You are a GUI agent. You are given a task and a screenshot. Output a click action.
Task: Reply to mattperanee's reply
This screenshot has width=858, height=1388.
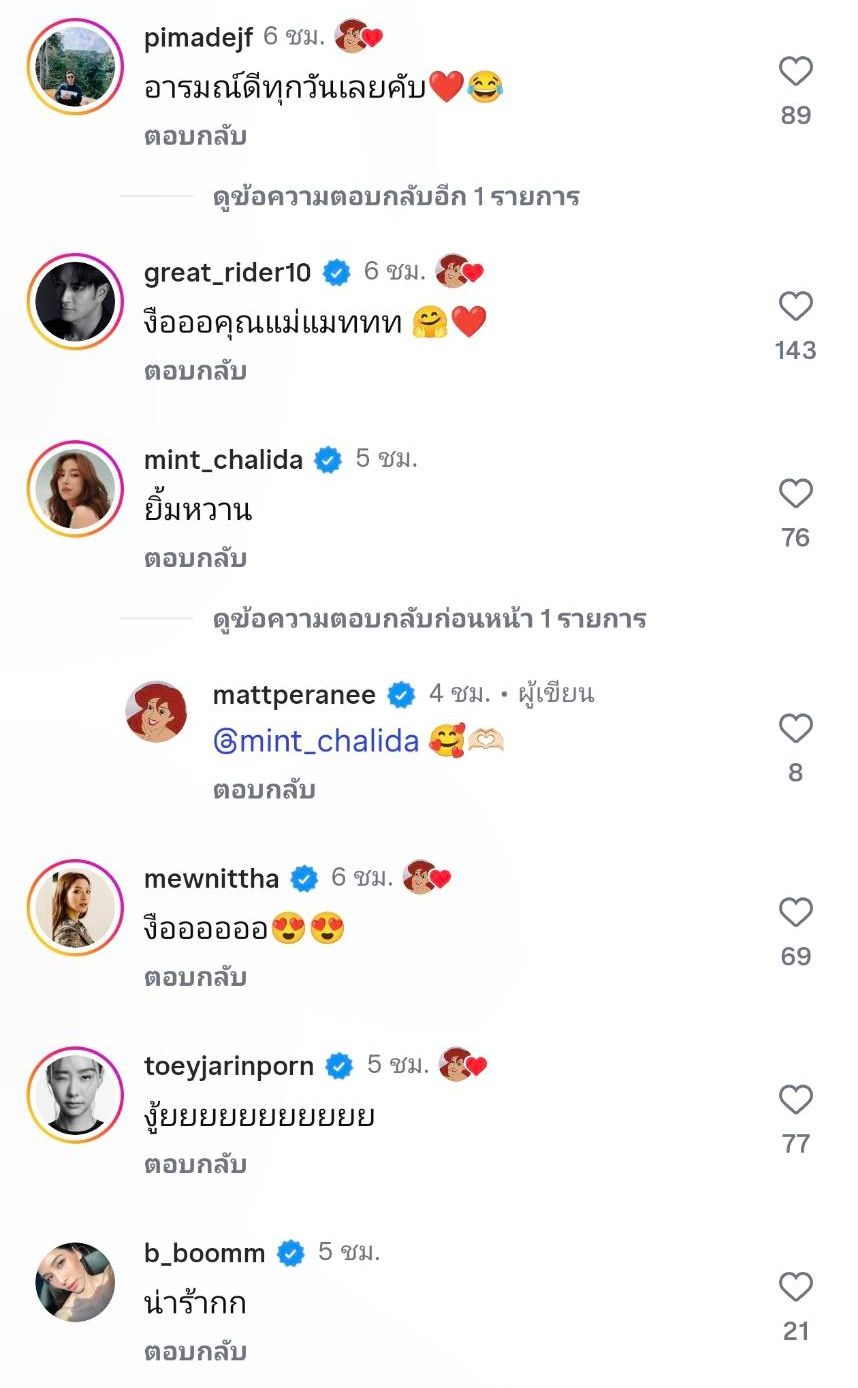(264, 790)
